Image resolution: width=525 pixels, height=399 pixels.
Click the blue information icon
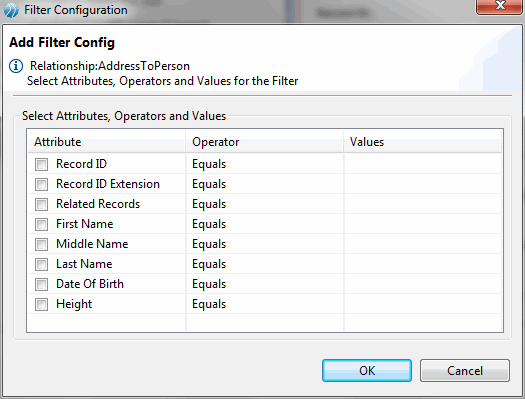(x=16, y=66)
